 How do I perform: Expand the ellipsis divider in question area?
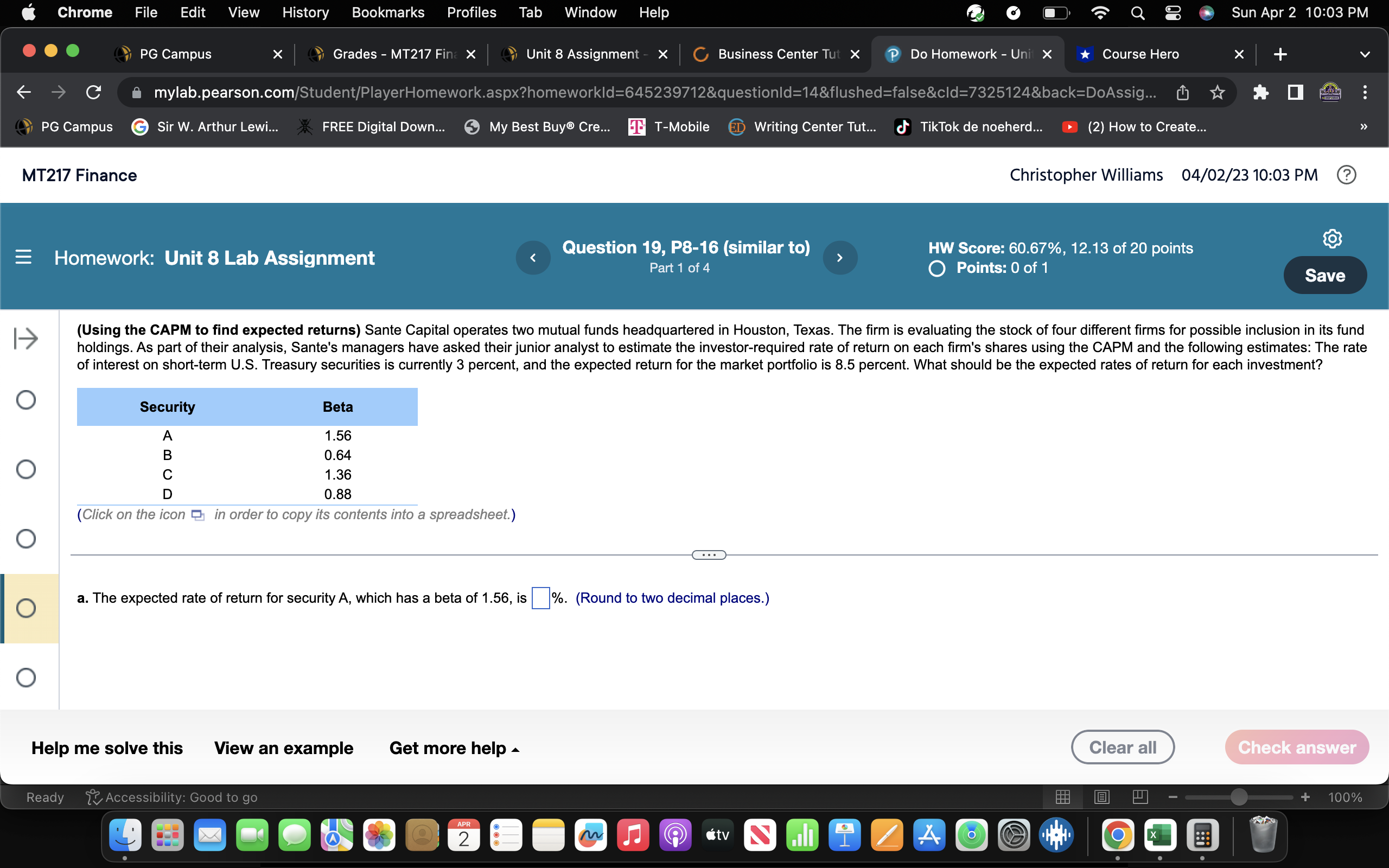coord(710,554)
